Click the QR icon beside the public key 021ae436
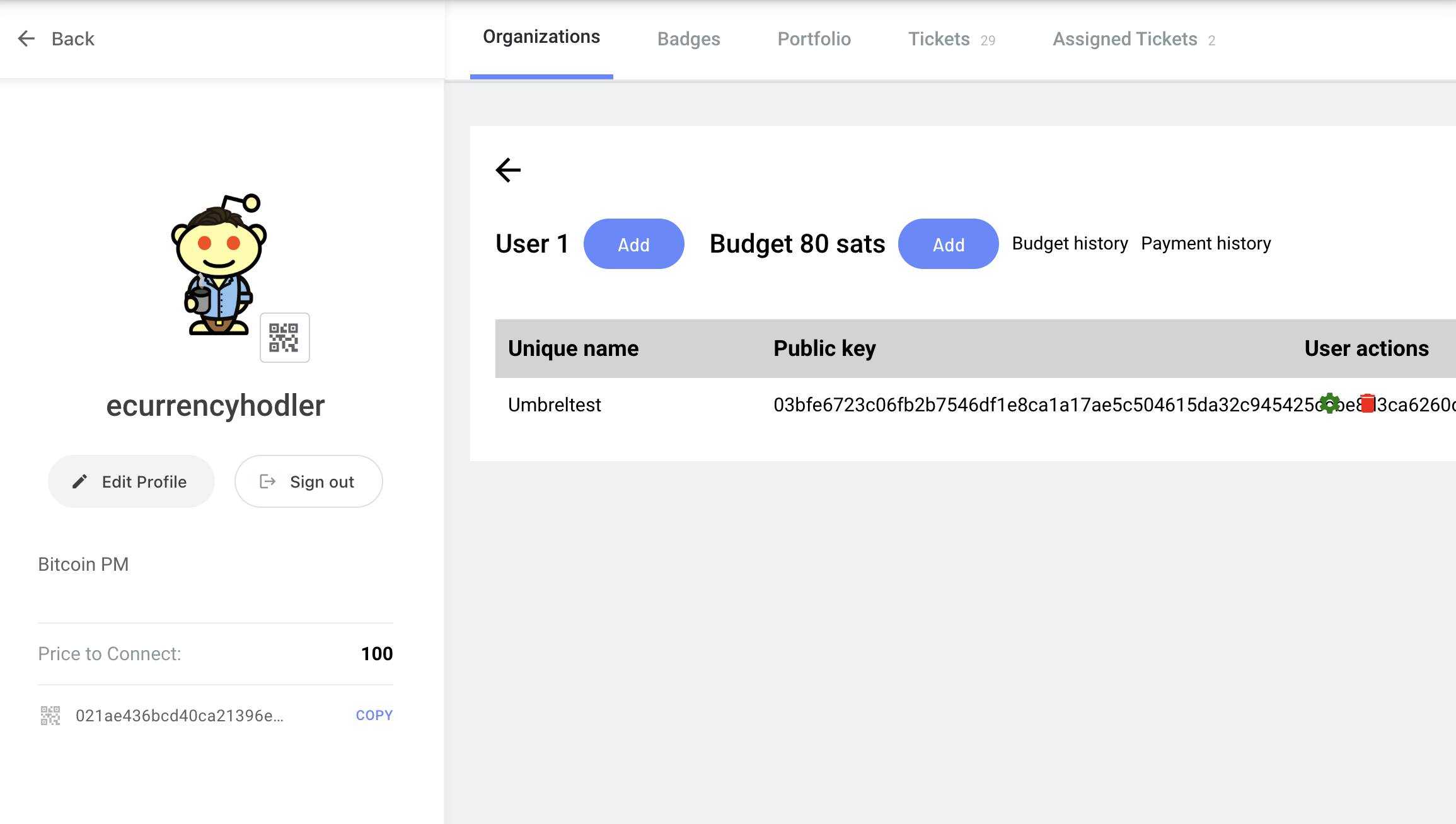The height and width of the screenshot is (824, 1456). [50, 715]
